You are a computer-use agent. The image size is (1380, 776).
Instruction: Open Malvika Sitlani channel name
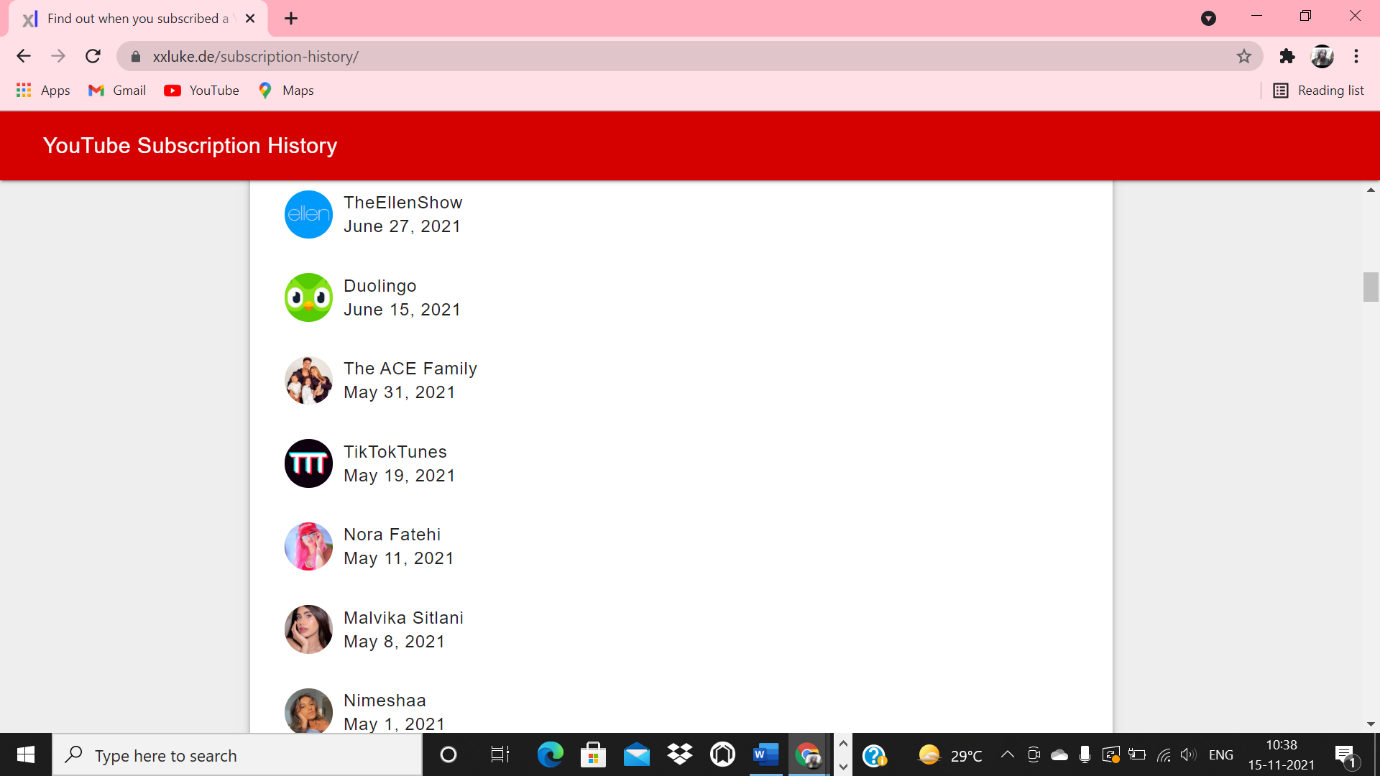point(403,618)
